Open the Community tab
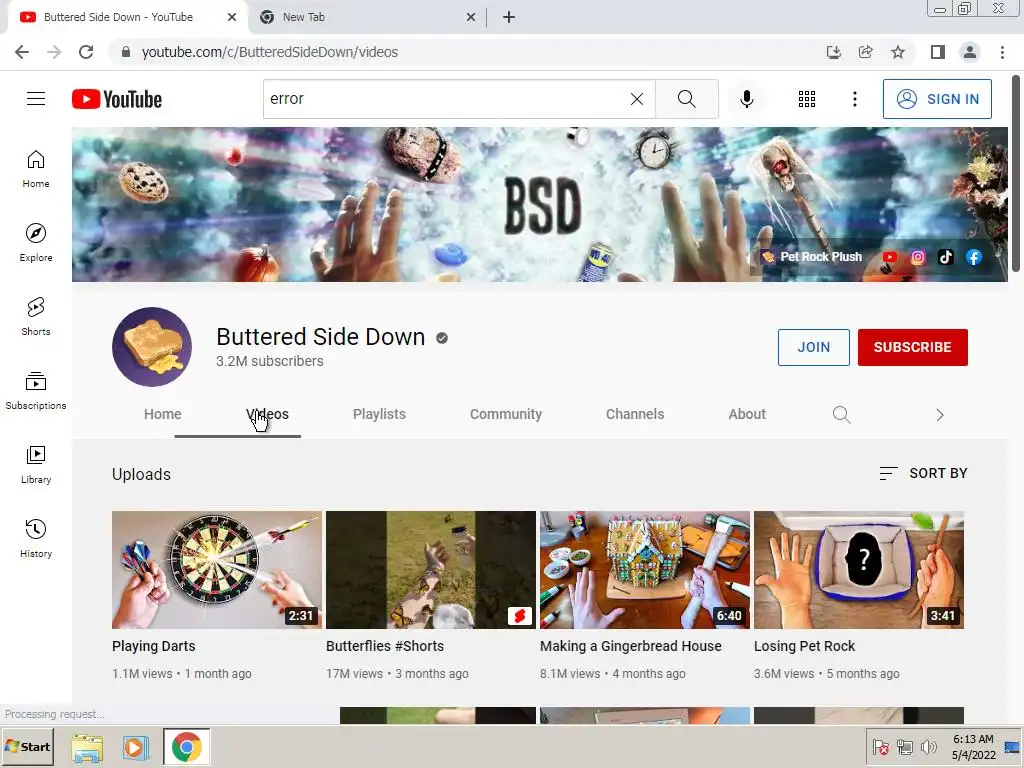This screenshot has height=768, width=1024. 506,414
